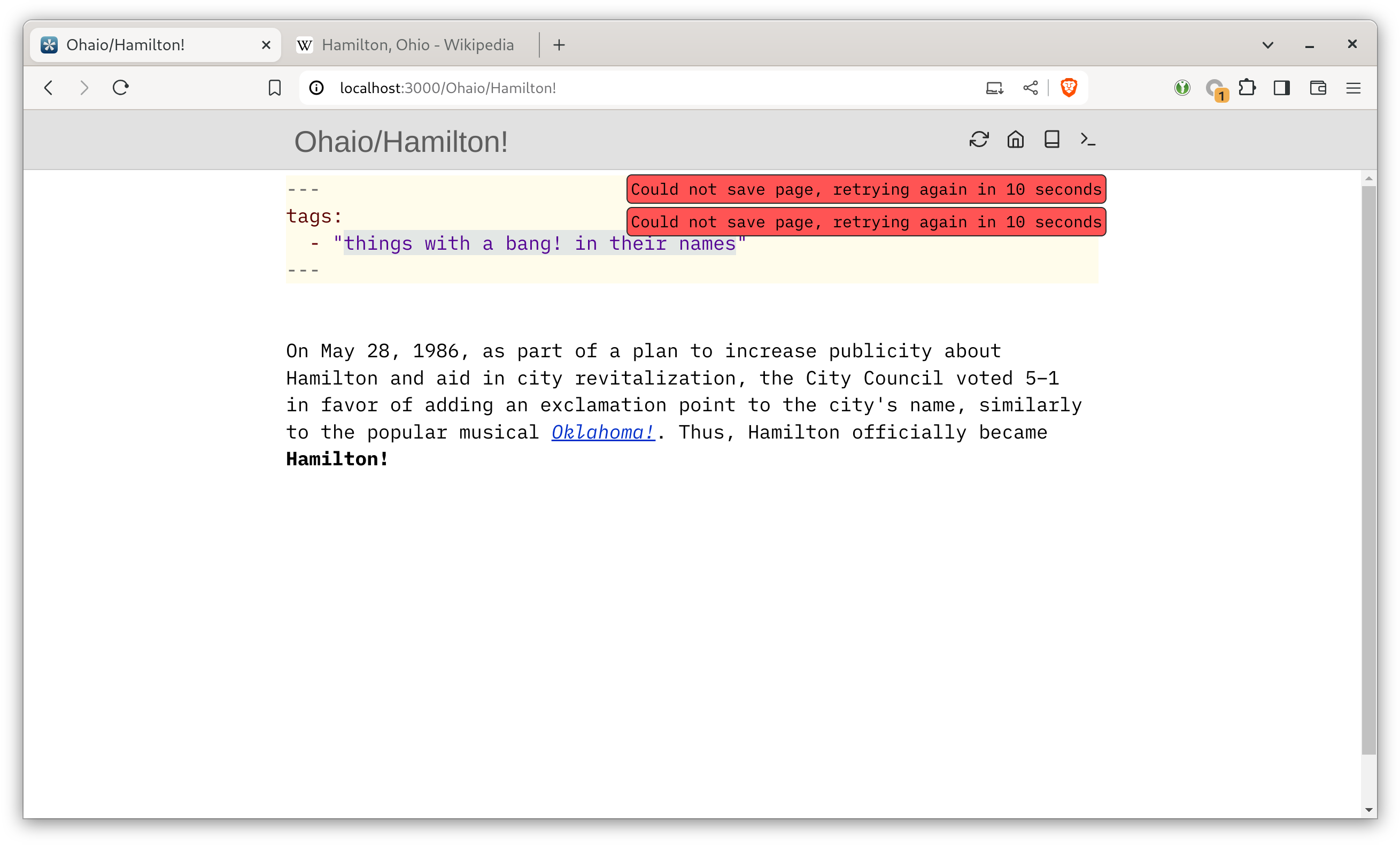
Task: Launch the command palette terminal icon
Action: [1087, 139]
